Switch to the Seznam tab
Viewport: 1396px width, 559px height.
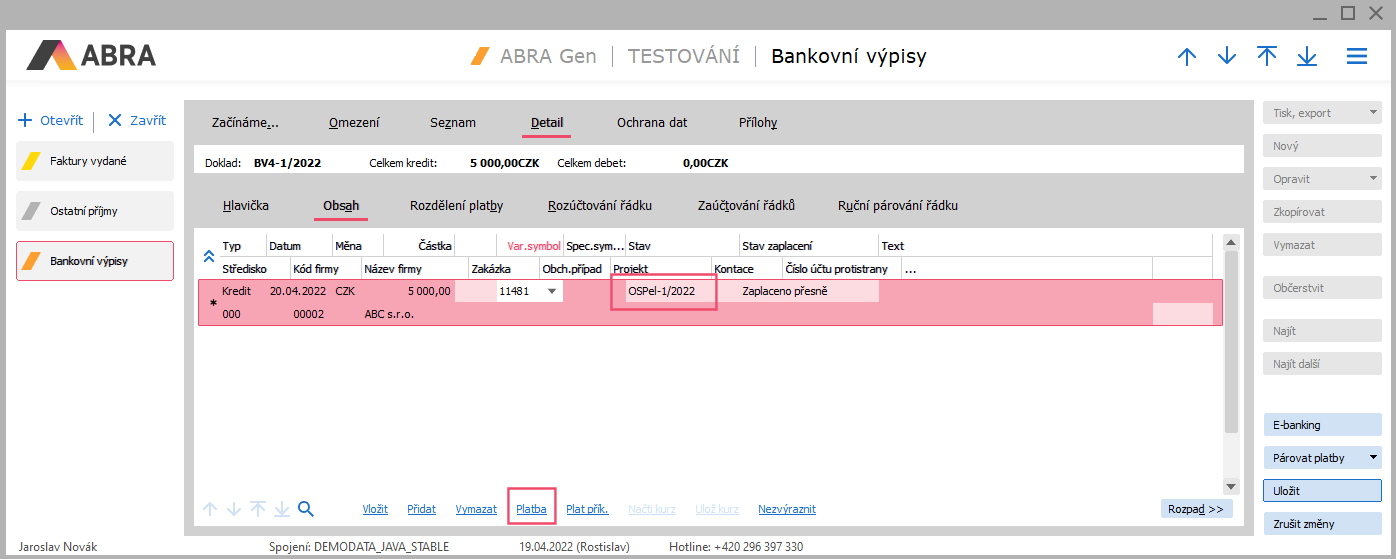(x=452, y=123)
